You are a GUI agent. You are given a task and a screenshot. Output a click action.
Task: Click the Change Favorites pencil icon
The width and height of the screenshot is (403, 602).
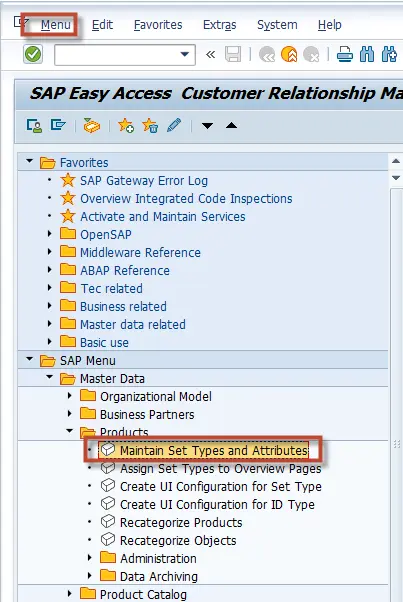click(x=174, y=126)
